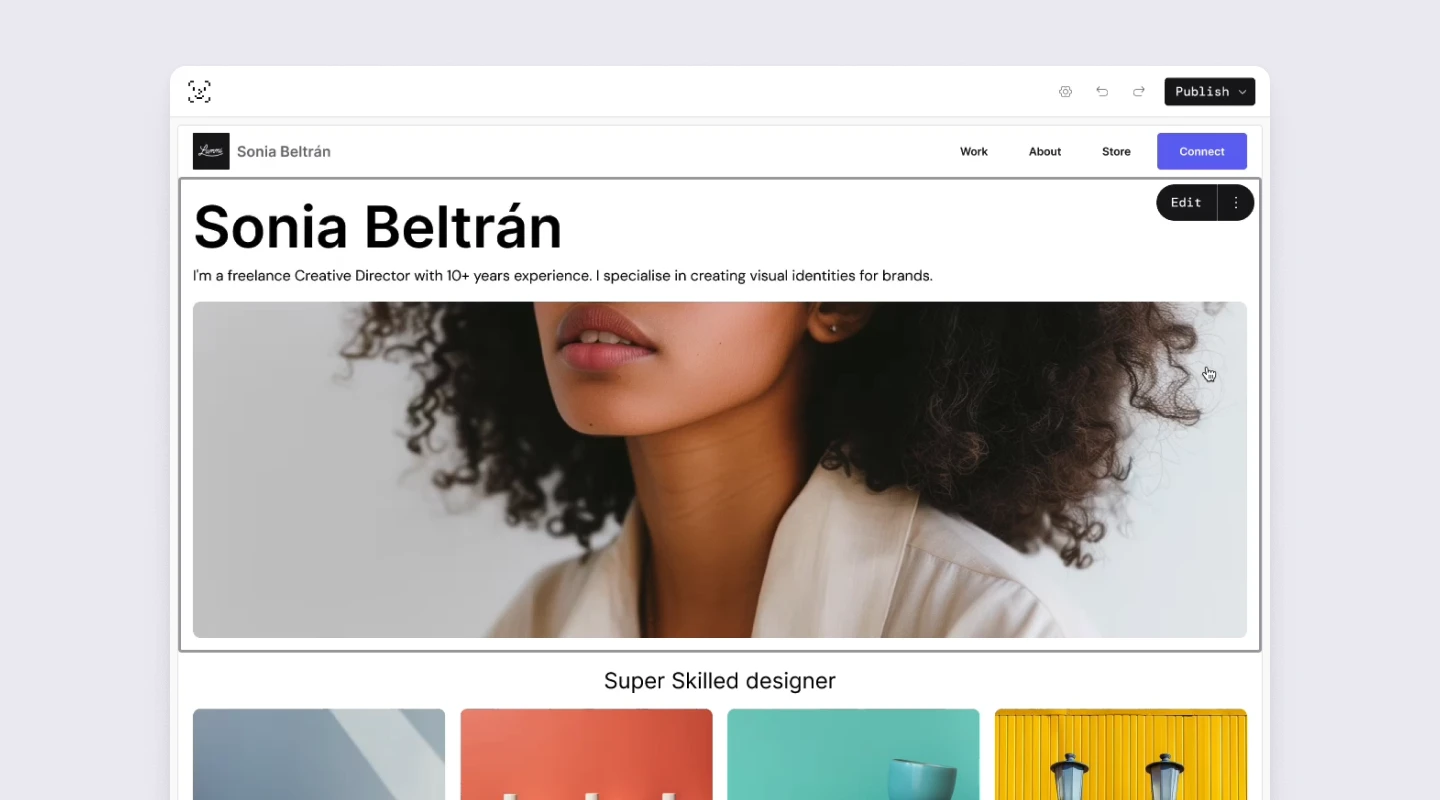The height and width of the screenshot is (800, 1440).
Task: Open the yellow wall lamps thumbnail
Action: pos(1121,754)
